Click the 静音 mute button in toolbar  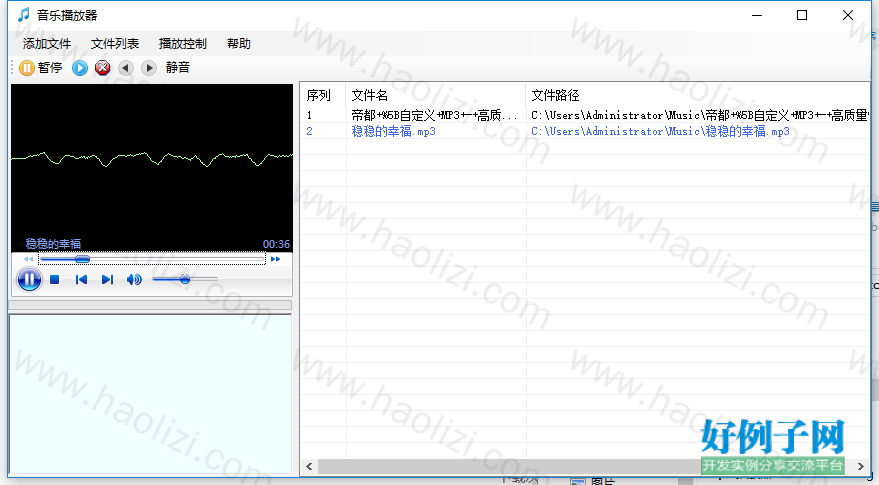(178, 68)
